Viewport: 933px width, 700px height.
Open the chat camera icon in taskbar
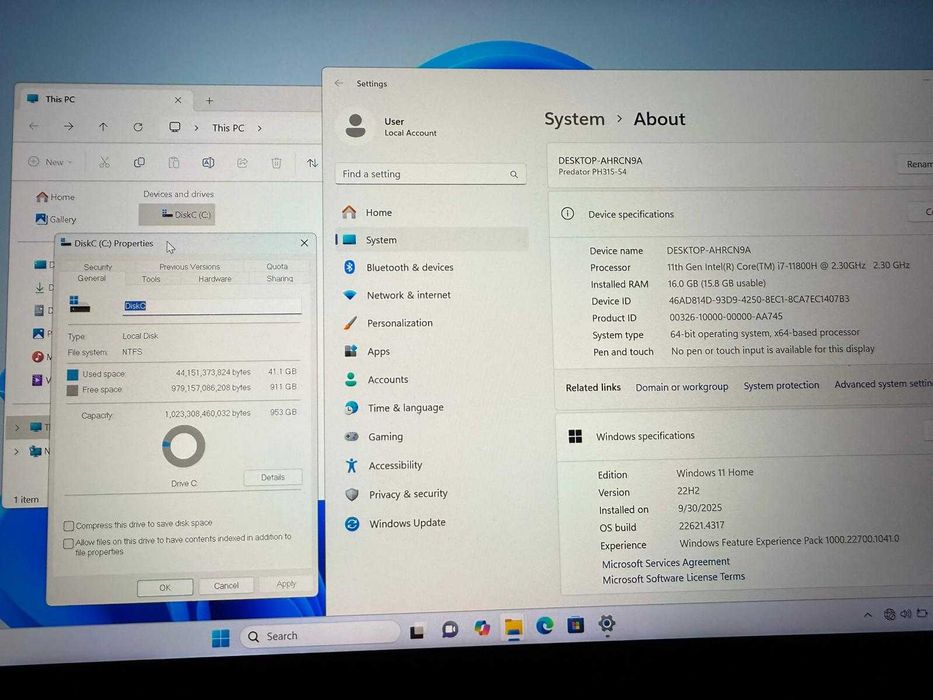pyautogui.click(x=450, y=629)
